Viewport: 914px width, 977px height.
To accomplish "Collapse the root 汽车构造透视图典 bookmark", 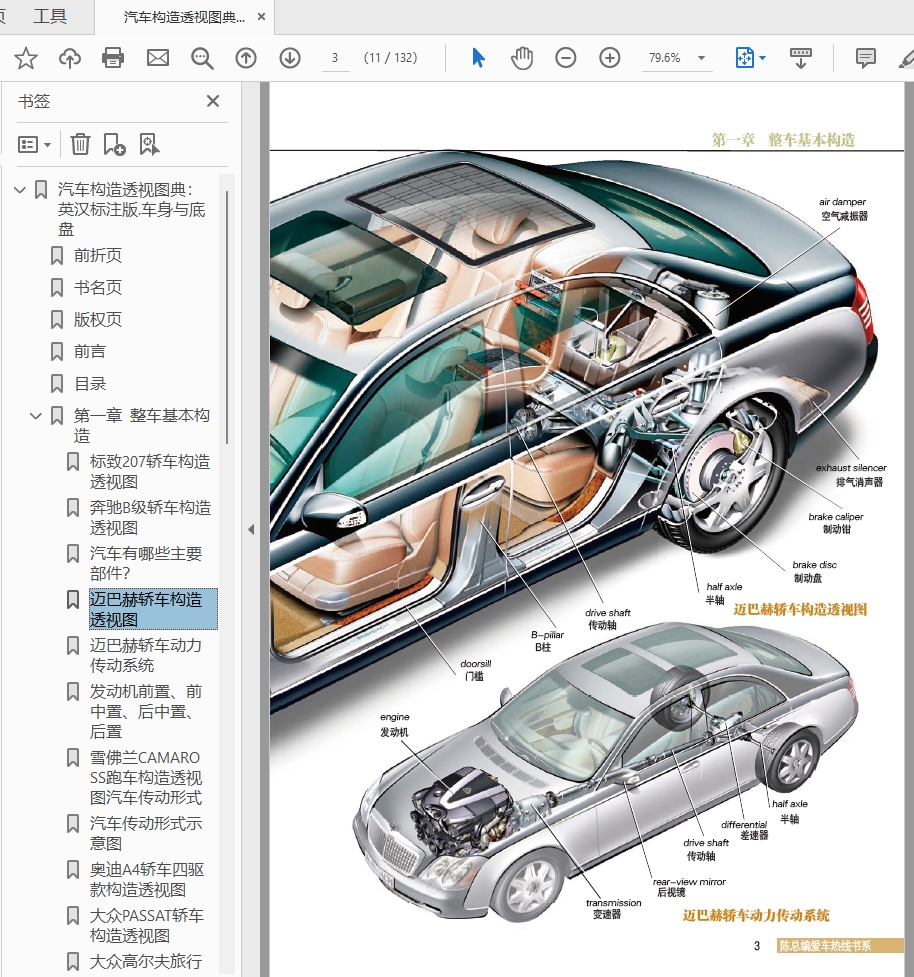I will [20, 190].
